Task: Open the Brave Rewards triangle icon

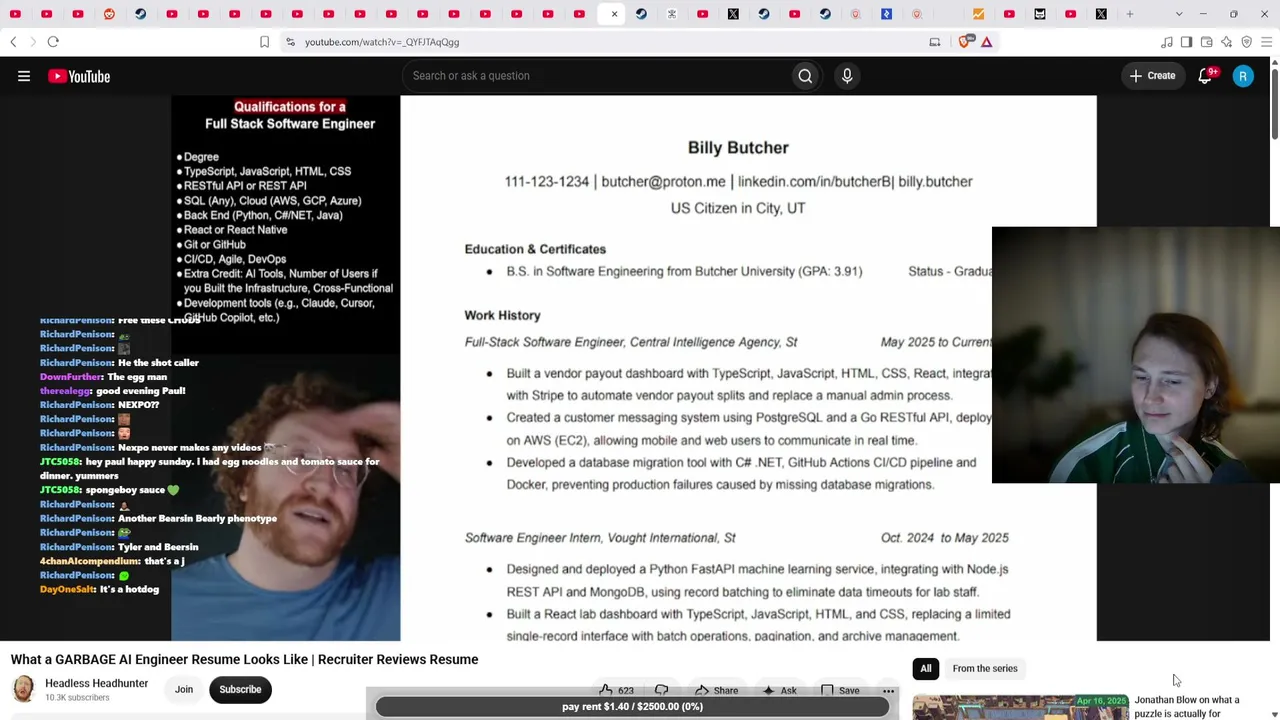Action: tap(987, 42)
